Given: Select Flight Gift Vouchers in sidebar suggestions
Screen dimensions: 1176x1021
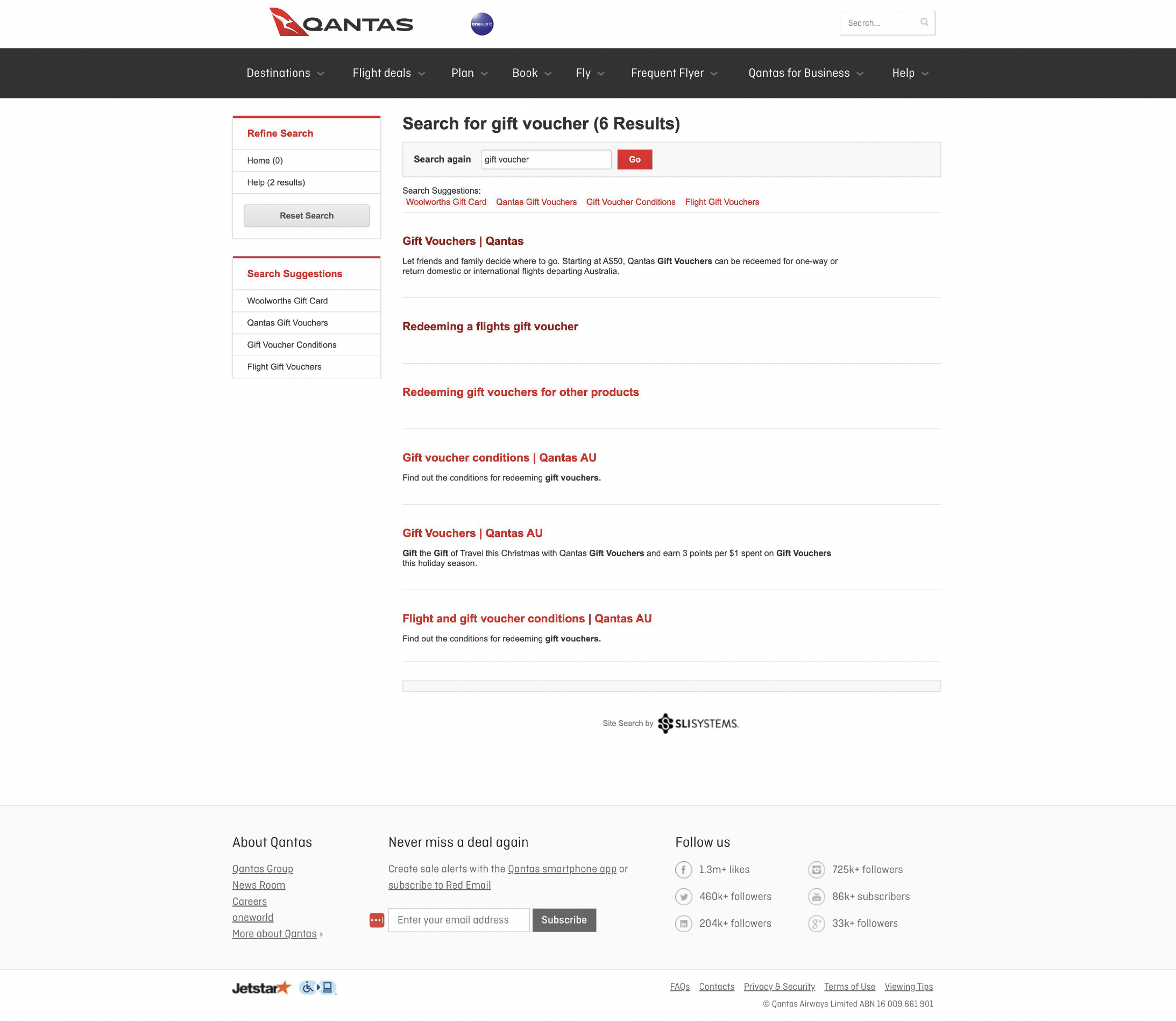Looking at the screenshot, I should pos(307,367).
